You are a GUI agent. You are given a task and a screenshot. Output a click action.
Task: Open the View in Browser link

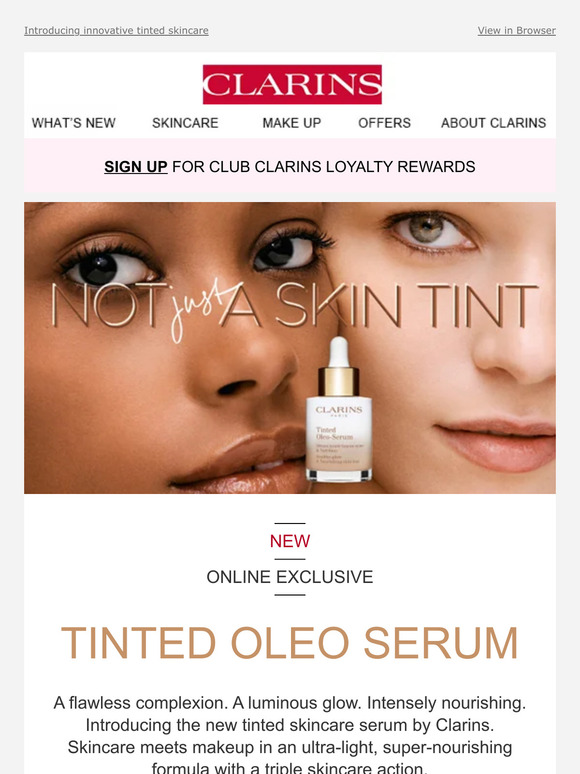(x=516, y=31)
